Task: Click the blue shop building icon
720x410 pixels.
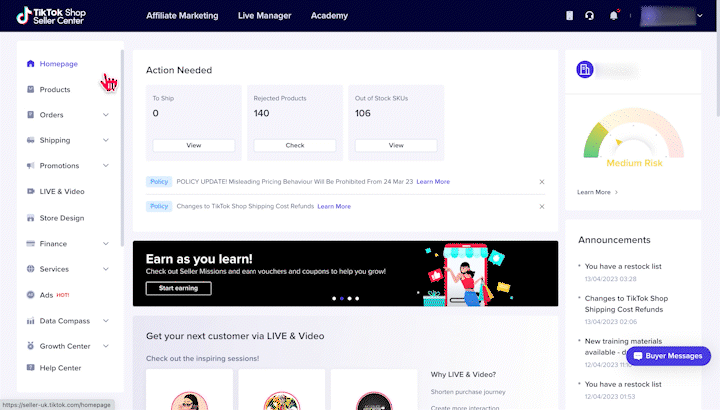Action: 587,70
